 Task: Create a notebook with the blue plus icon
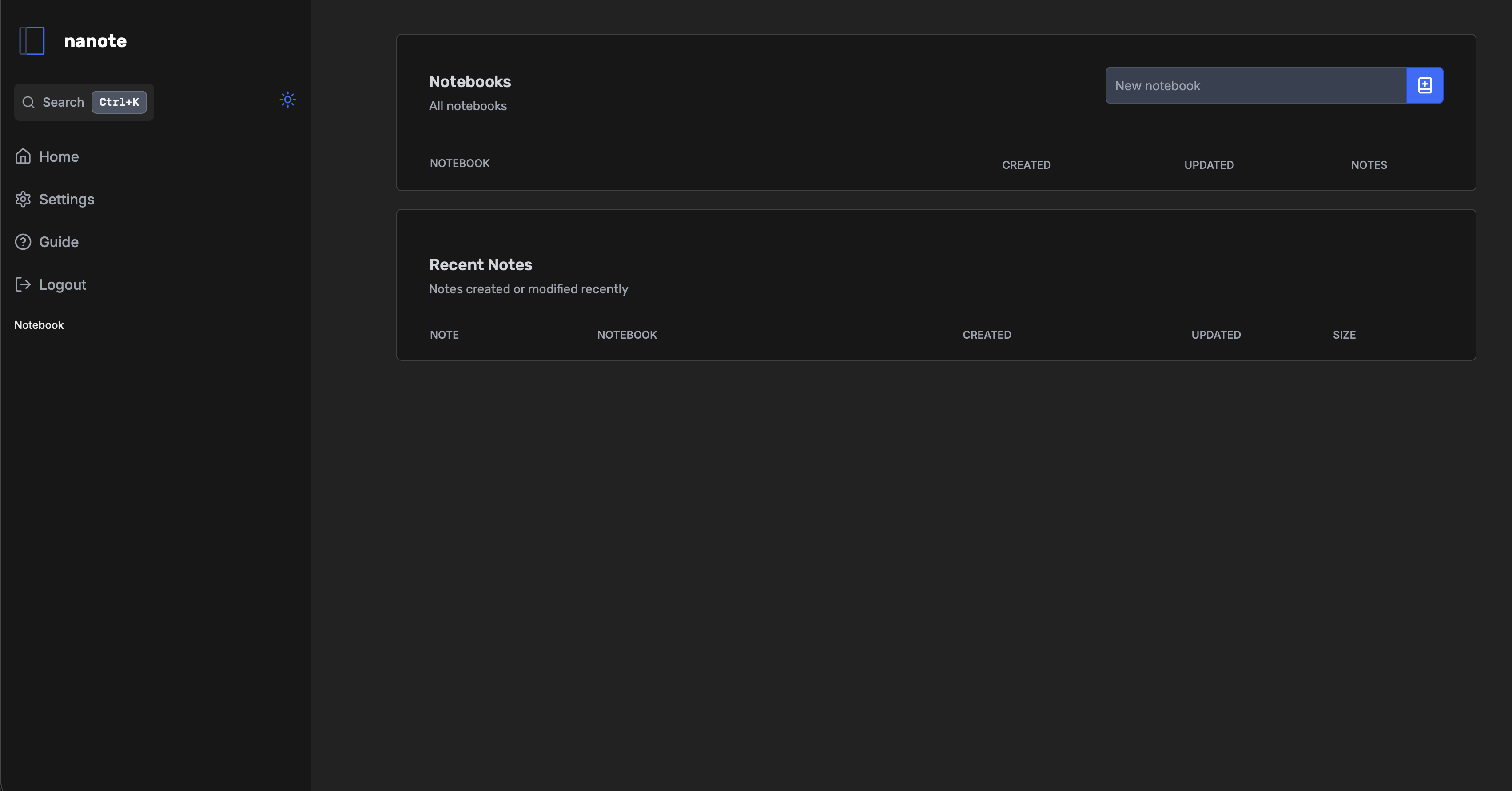coord(1425,85)
